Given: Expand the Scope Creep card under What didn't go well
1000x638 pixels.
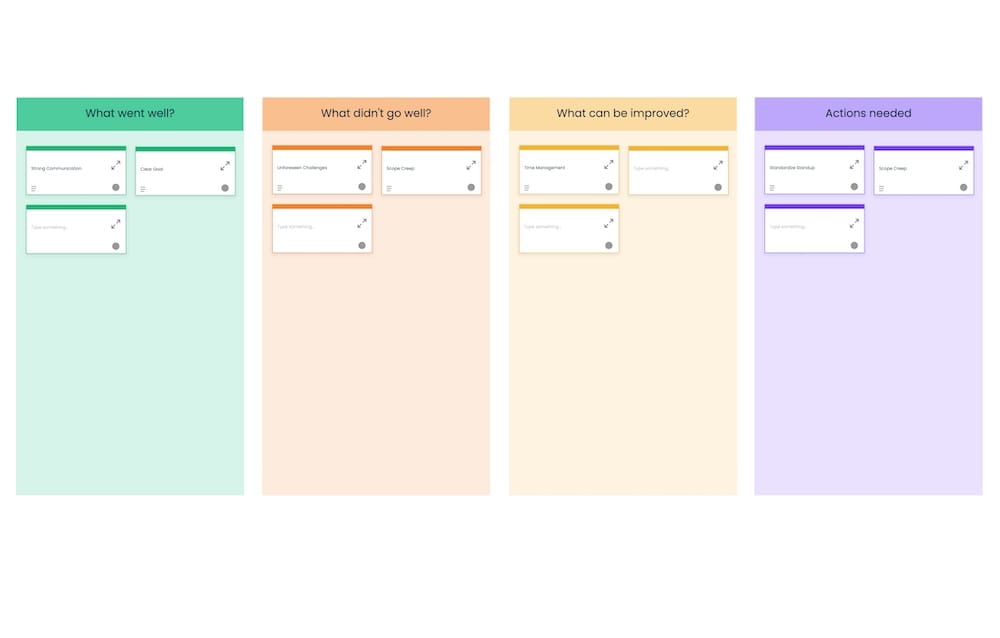Looking at the screenshot, I should click(x=472, y=166).
